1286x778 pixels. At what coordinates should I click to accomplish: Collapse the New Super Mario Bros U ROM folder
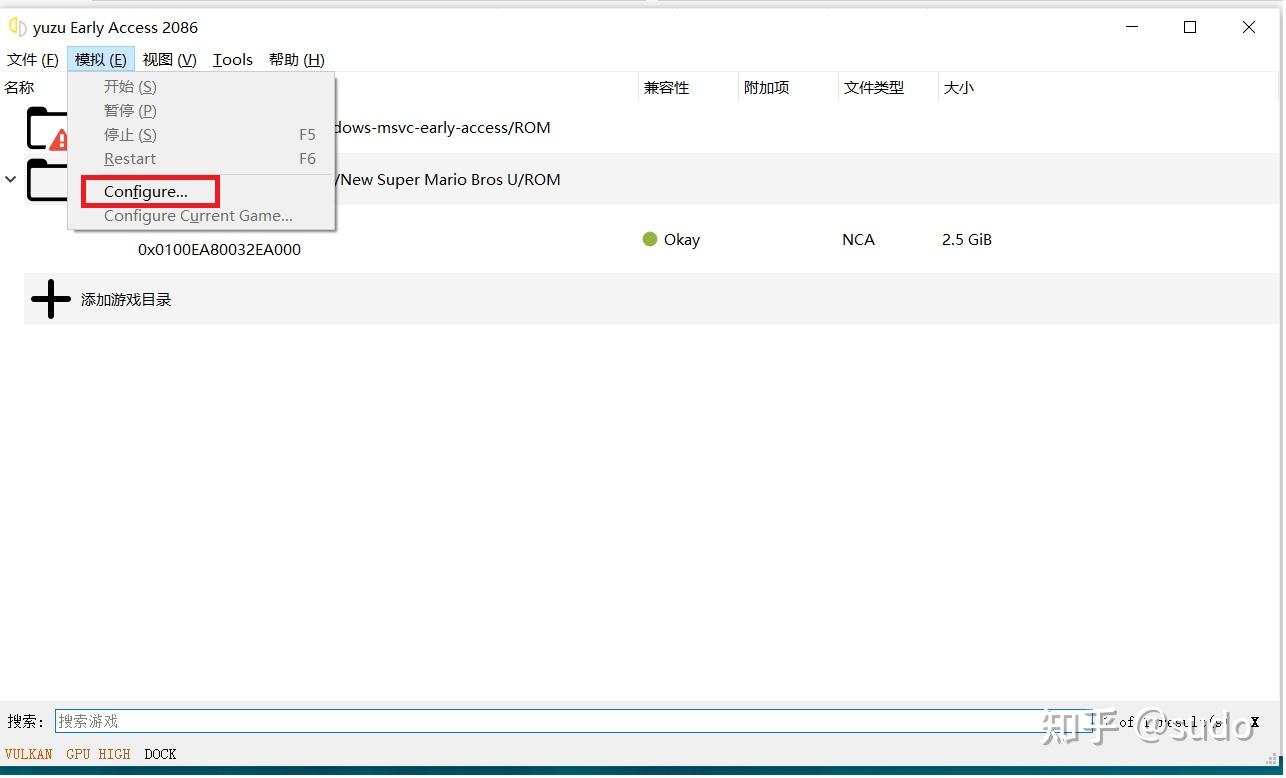click(11, 180)
